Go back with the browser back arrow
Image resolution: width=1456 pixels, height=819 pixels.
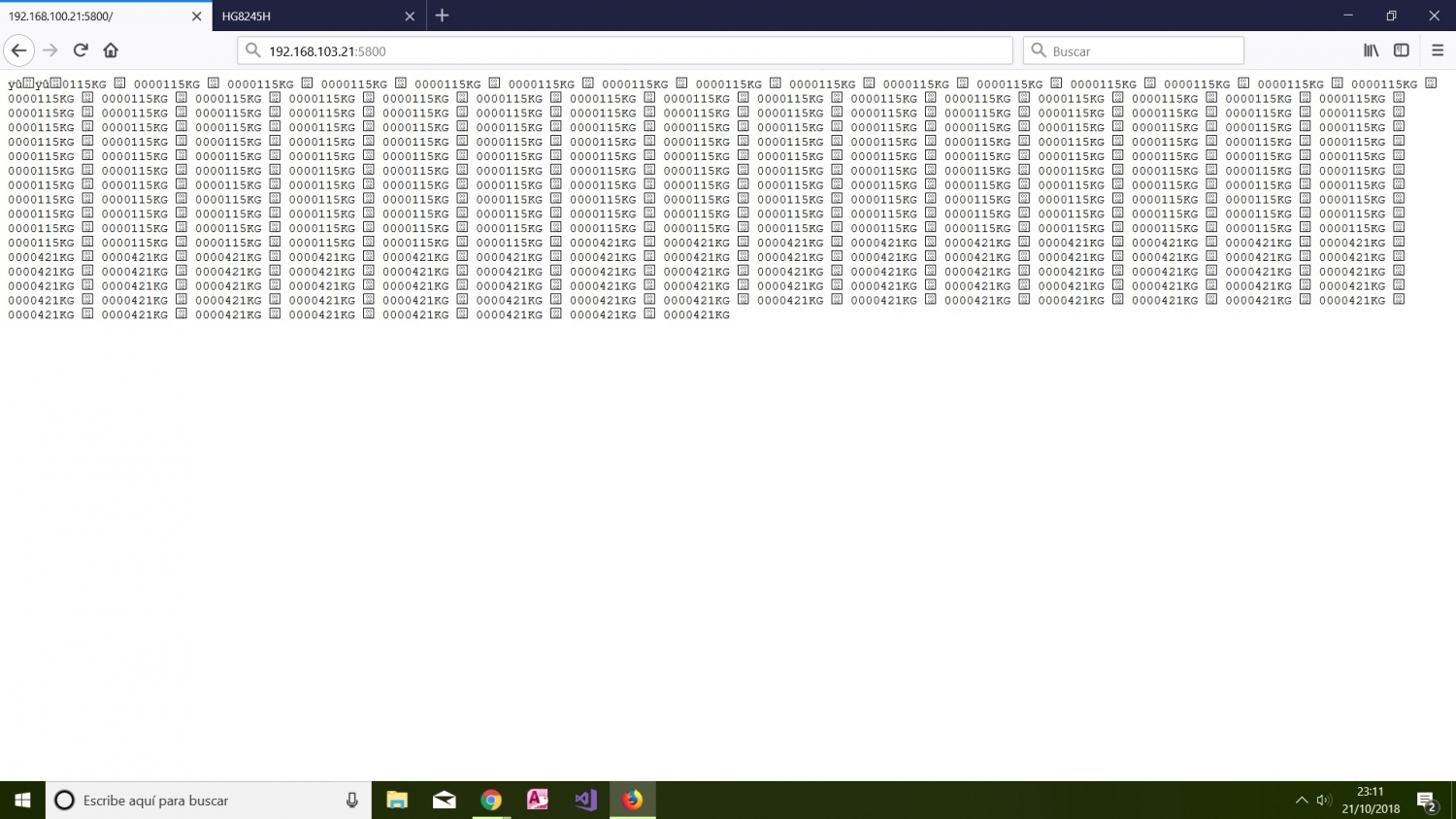click(x=18, y=50)
